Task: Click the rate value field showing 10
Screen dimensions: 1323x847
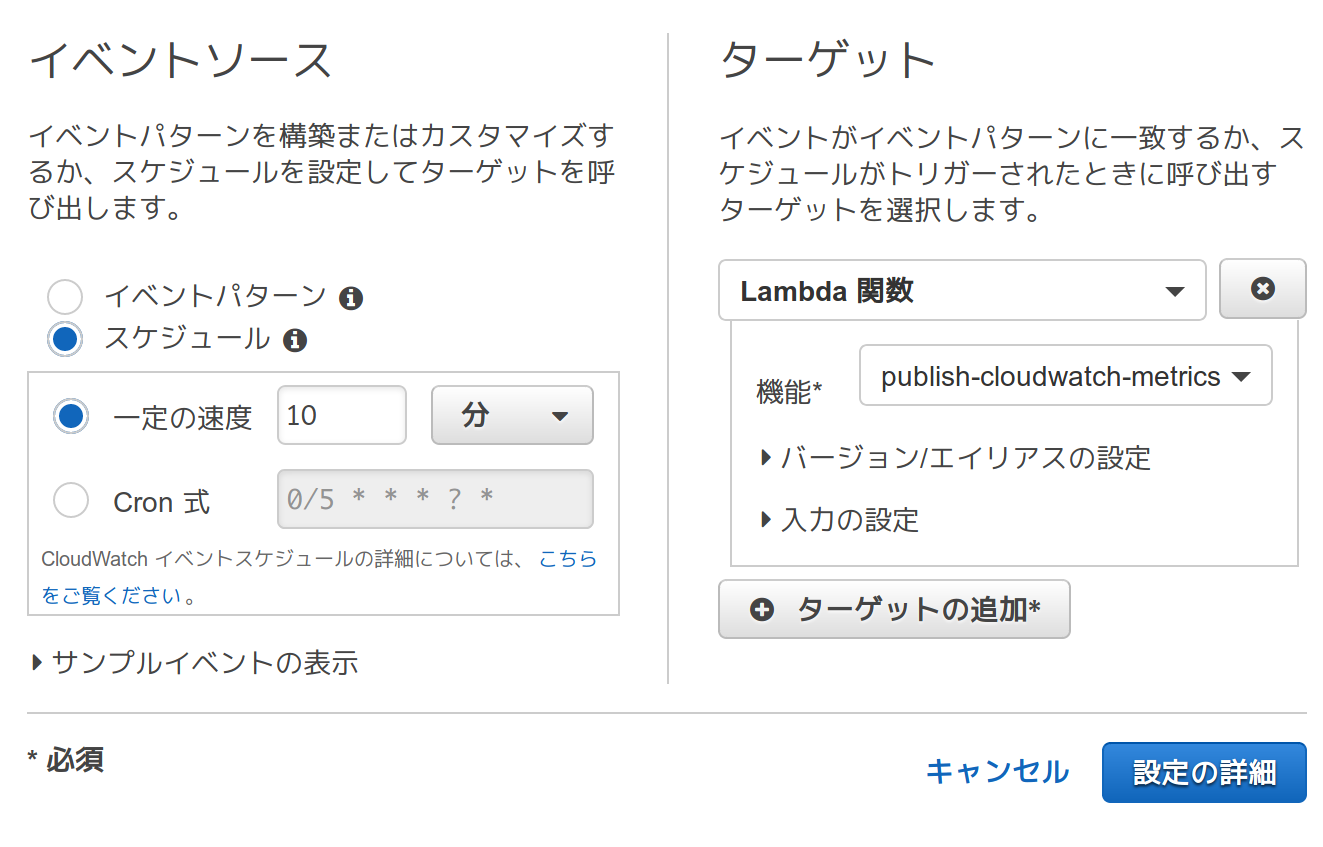Action: click(341, 415)
